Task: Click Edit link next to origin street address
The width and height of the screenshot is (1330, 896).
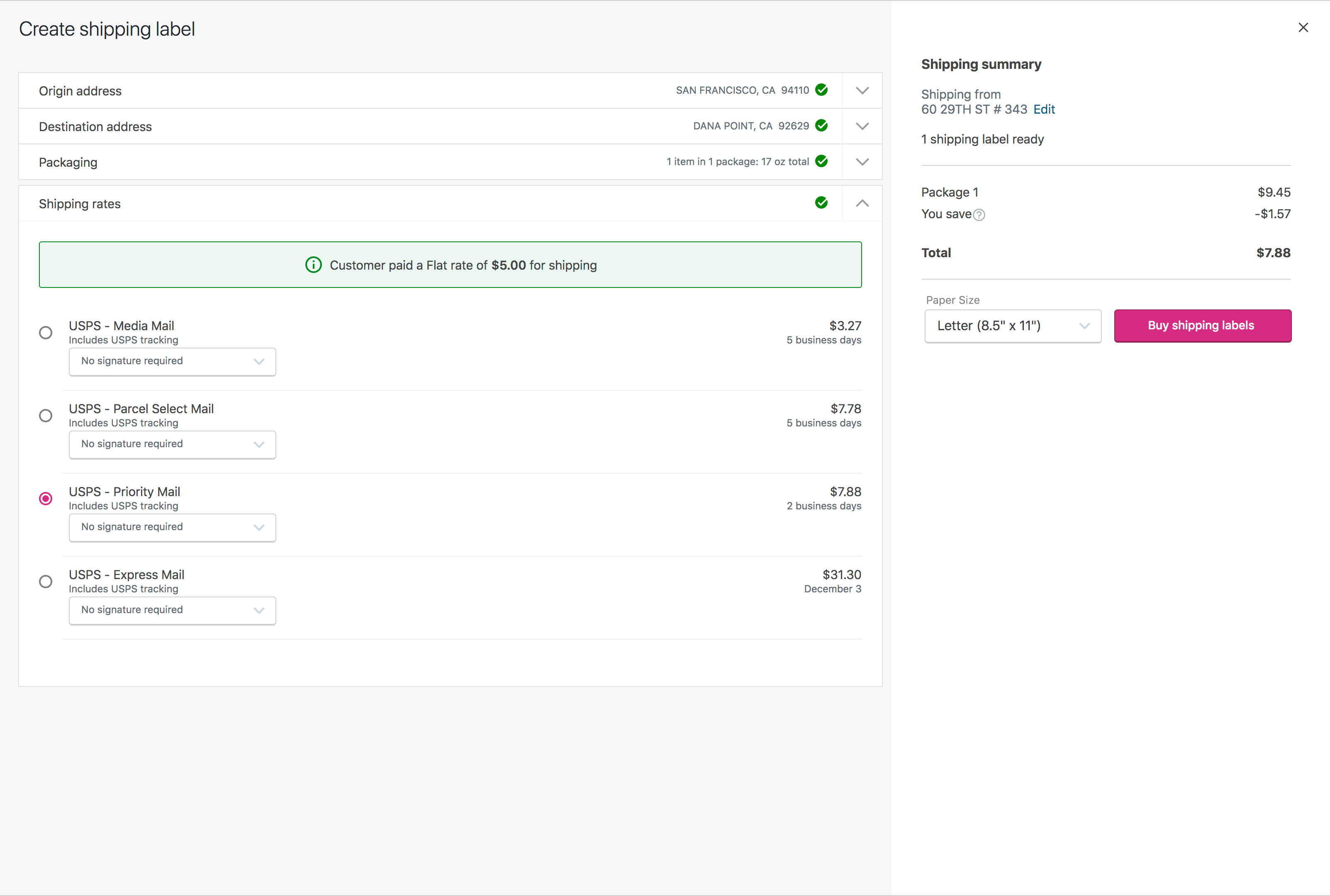Action: pyautogui.click(x=1044, y=109)
